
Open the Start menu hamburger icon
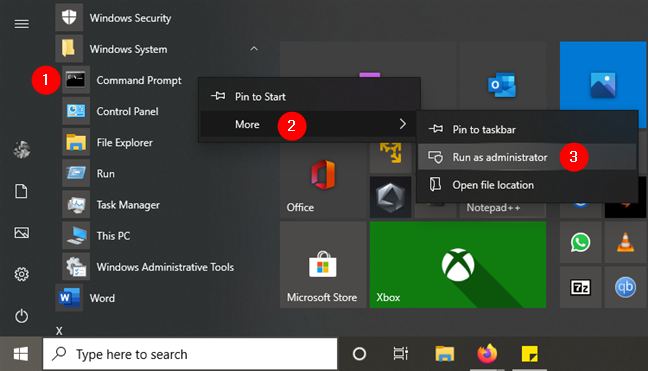coord(21,24)
